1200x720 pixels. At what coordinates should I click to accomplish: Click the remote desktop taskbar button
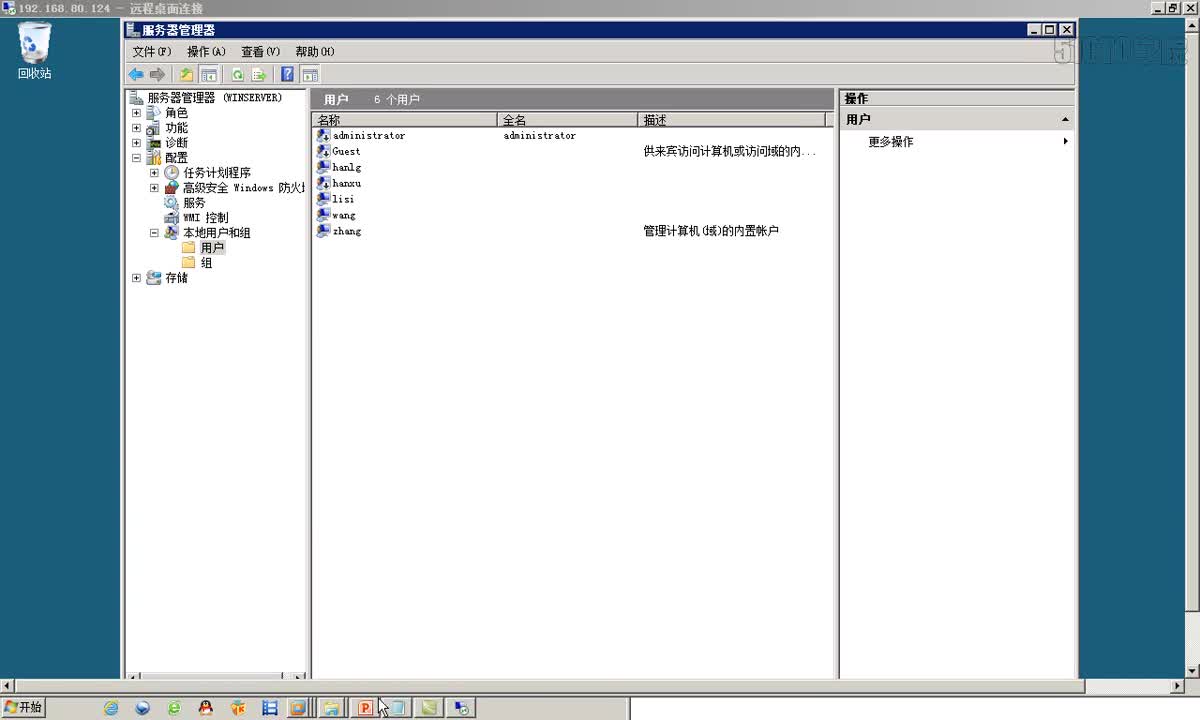pyautogui.click(x=461, y=708)
